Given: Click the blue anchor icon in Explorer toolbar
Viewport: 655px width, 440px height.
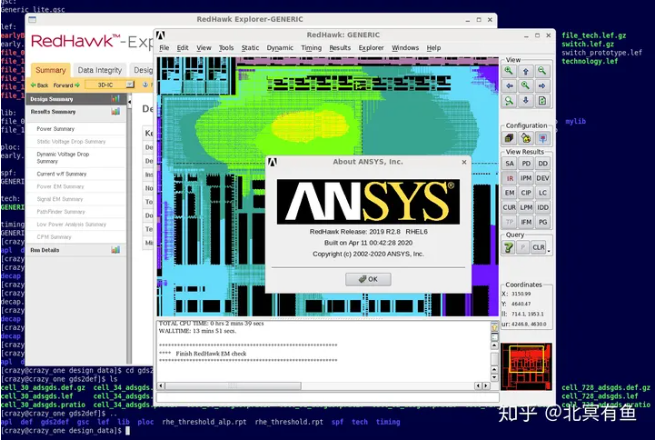Looking at the screenshot, I should 145,85.
